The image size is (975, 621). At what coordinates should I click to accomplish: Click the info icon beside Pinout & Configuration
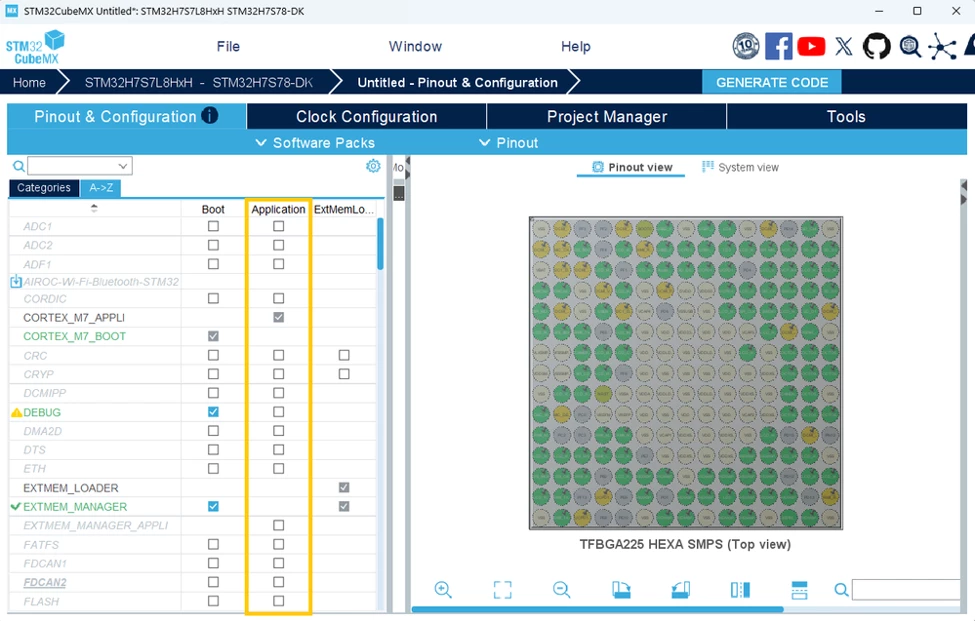(x=210, y=115)
